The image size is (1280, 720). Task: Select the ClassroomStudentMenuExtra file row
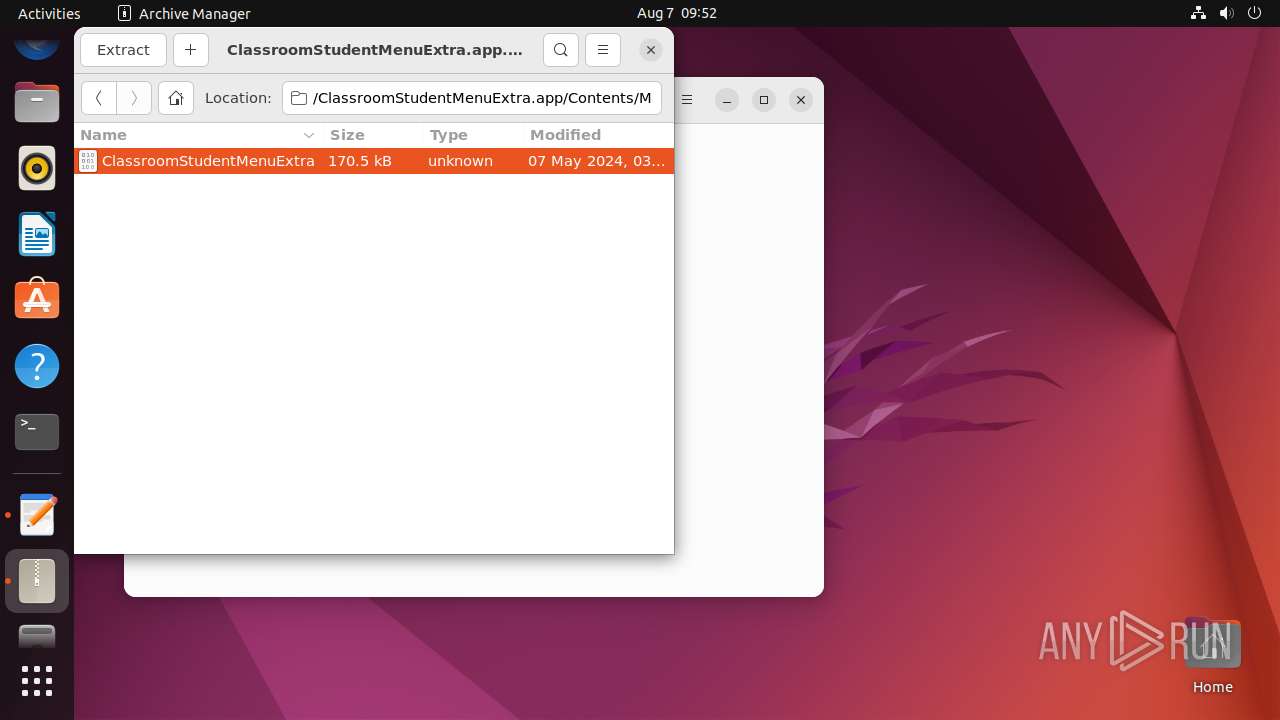click(374, 161)
